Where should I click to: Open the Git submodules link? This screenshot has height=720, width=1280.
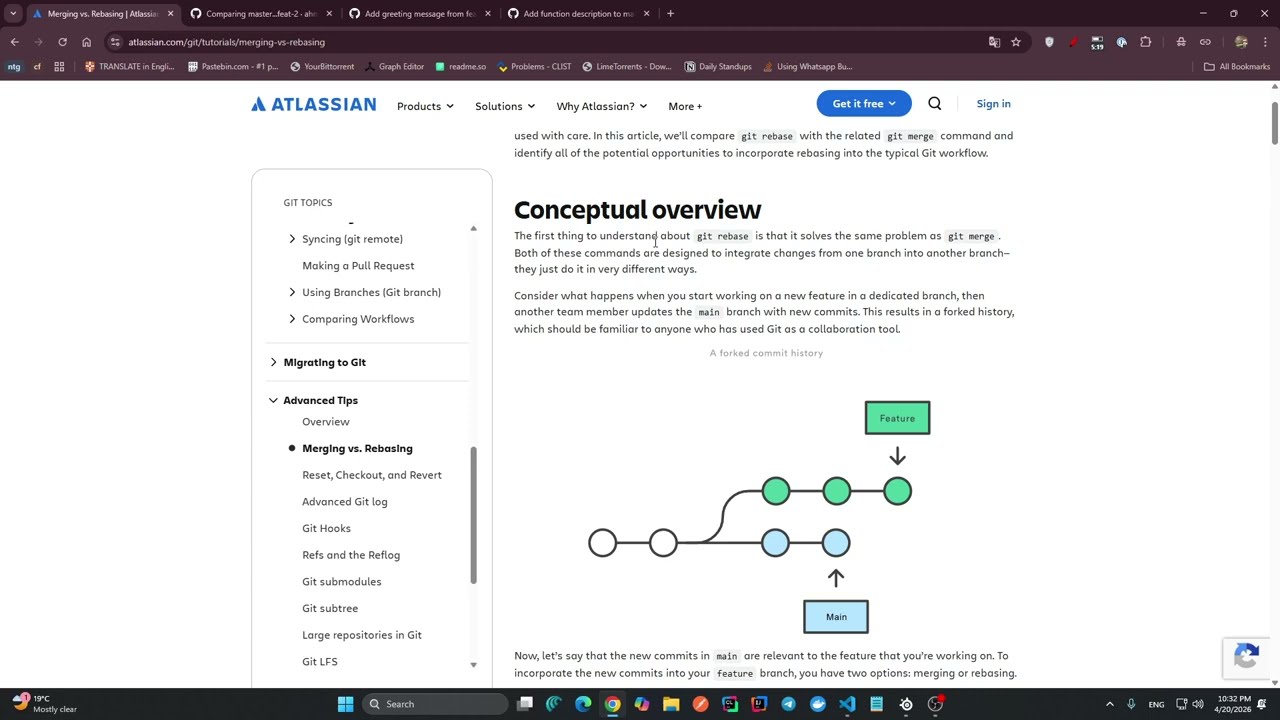[342, 582]
